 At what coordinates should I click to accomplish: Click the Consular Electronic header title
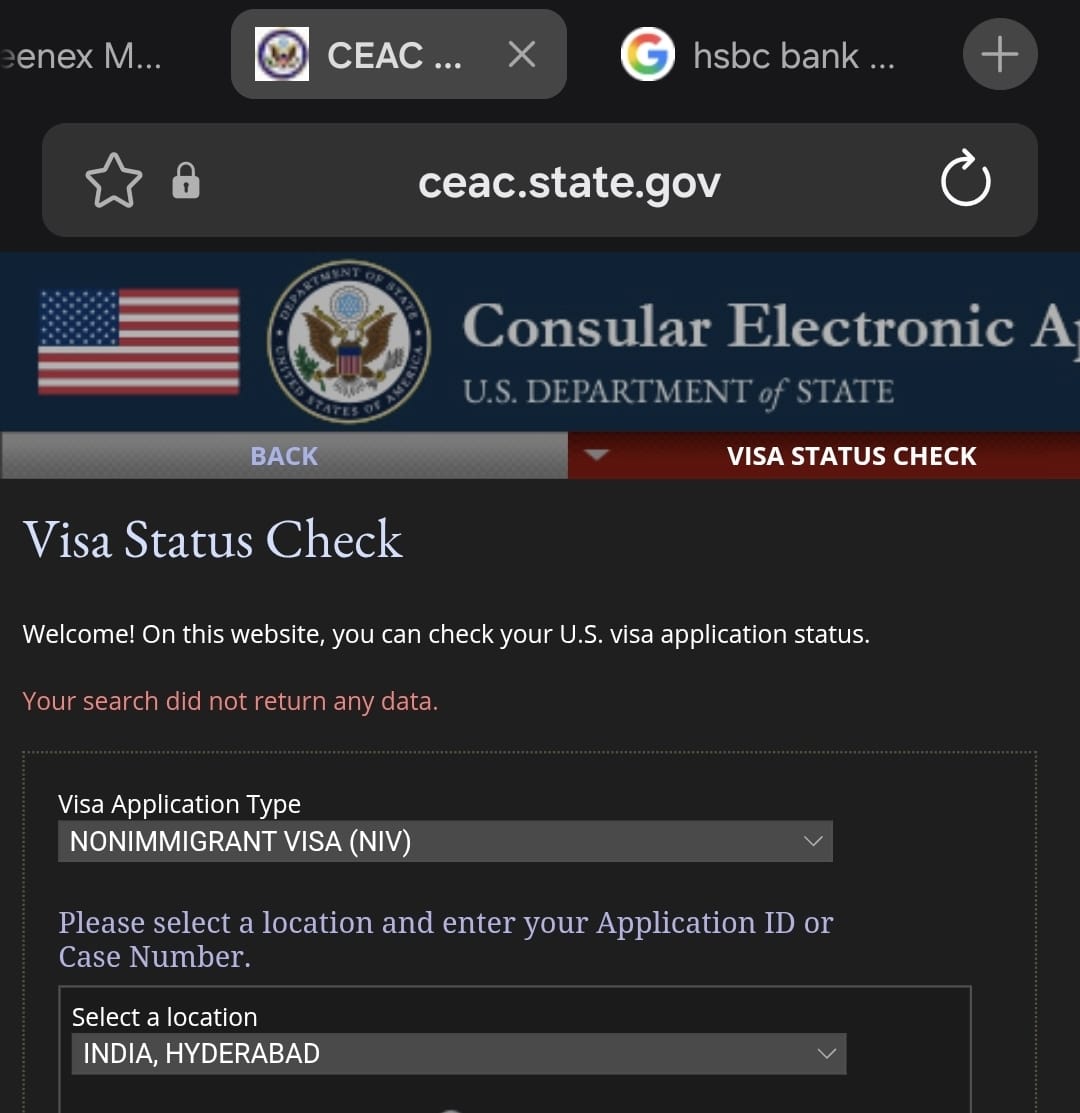771,325
